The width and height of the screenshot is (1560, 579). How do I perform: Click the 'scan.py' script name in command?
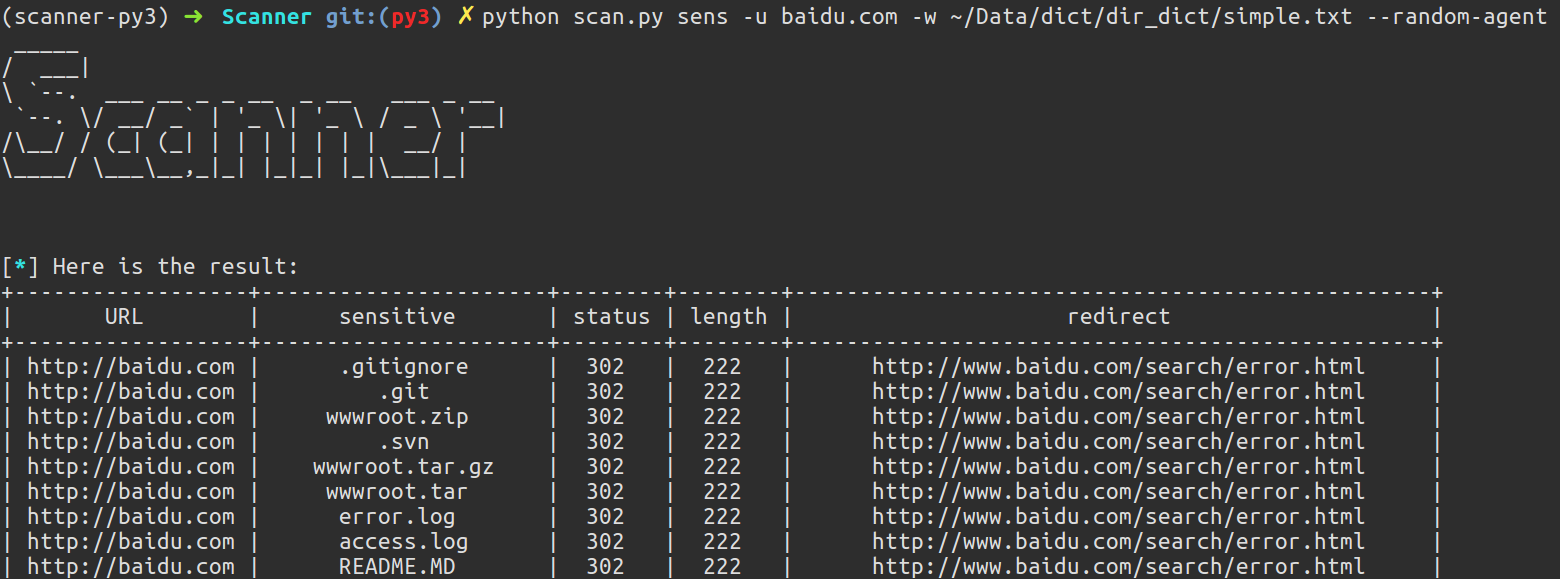[x=619, y=17]
